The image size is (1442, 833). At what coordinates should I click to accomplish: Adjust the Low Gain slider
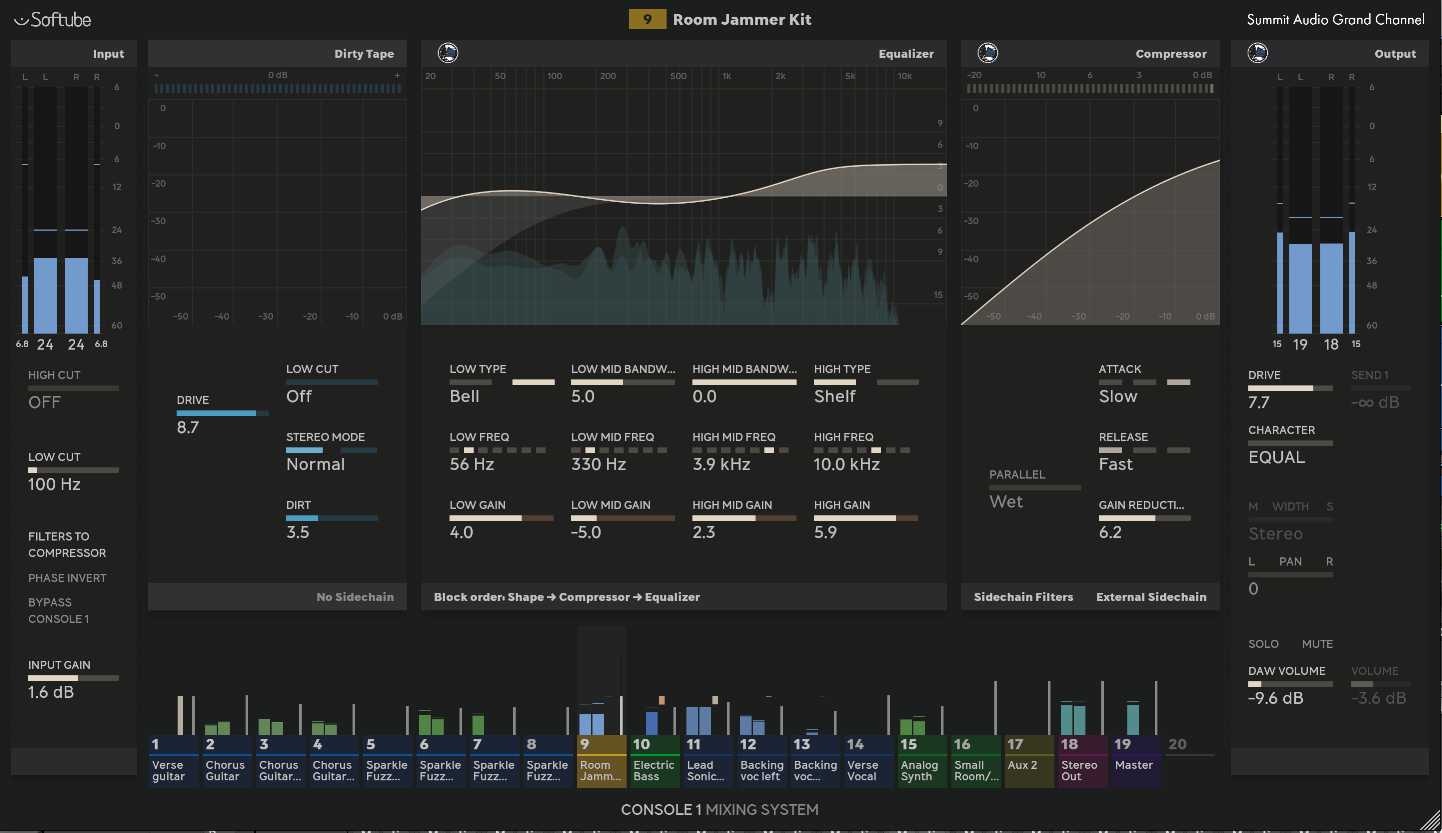(502, 518)
